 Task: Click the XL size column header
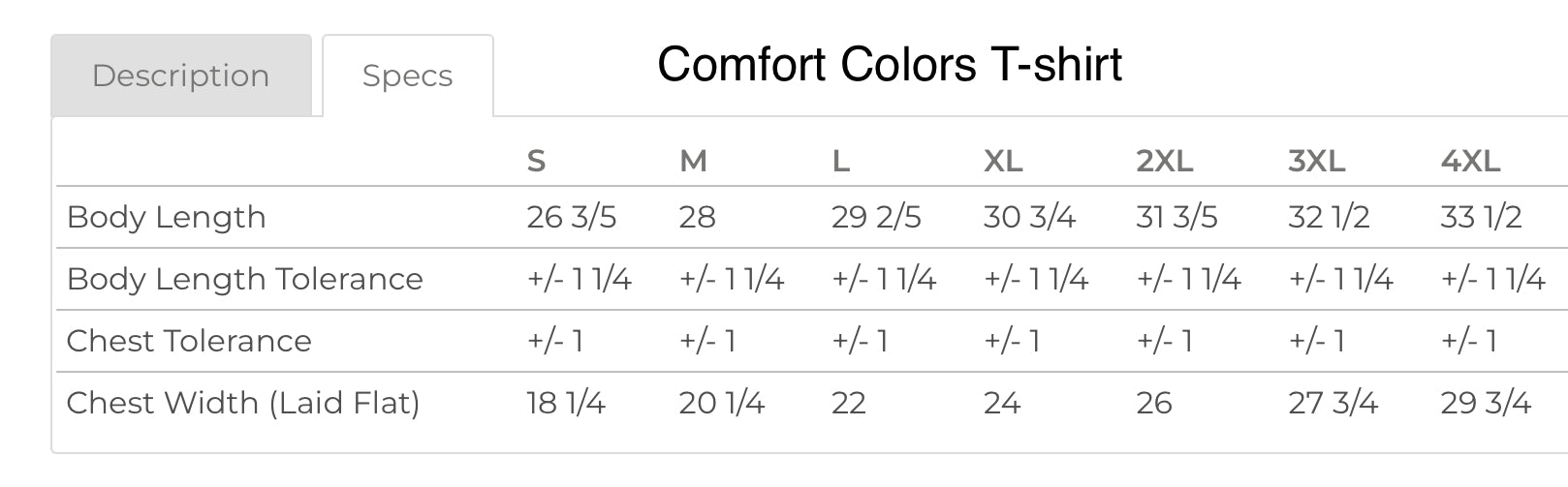[x=1003, y=161]
